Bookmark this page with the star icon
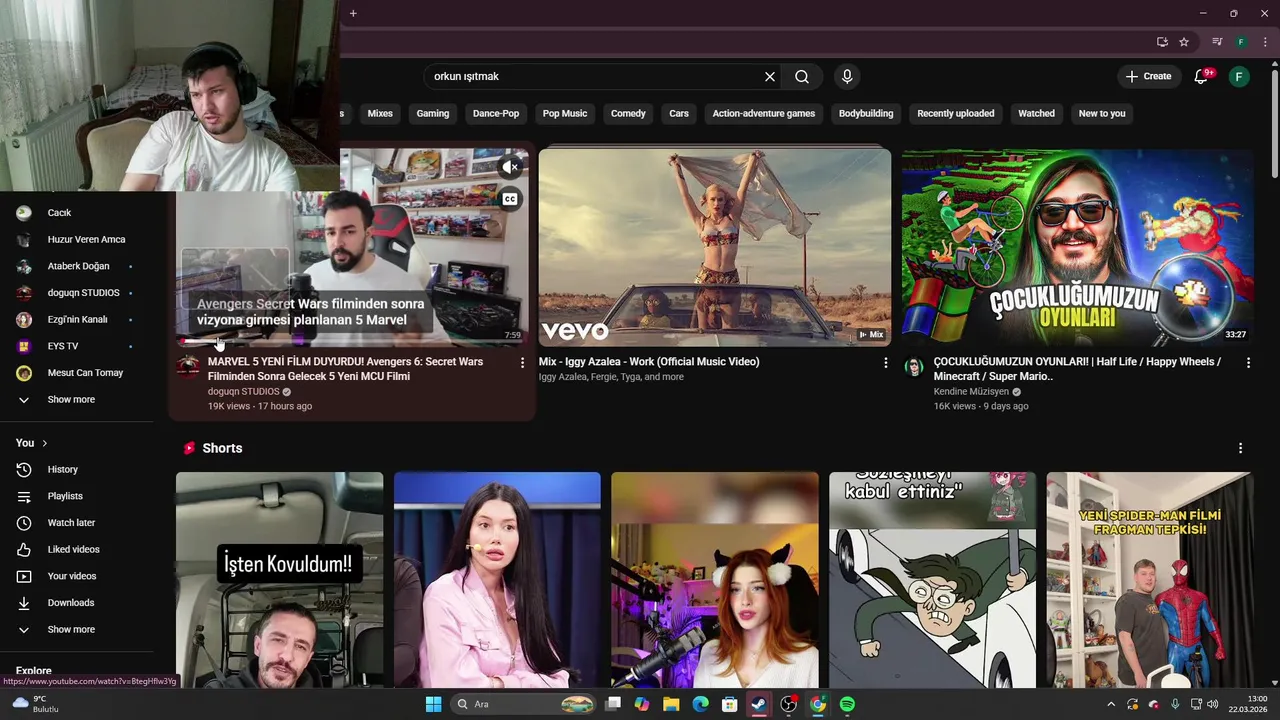The width and height of the screenshot is (1280, 720). pos(1184,42)
